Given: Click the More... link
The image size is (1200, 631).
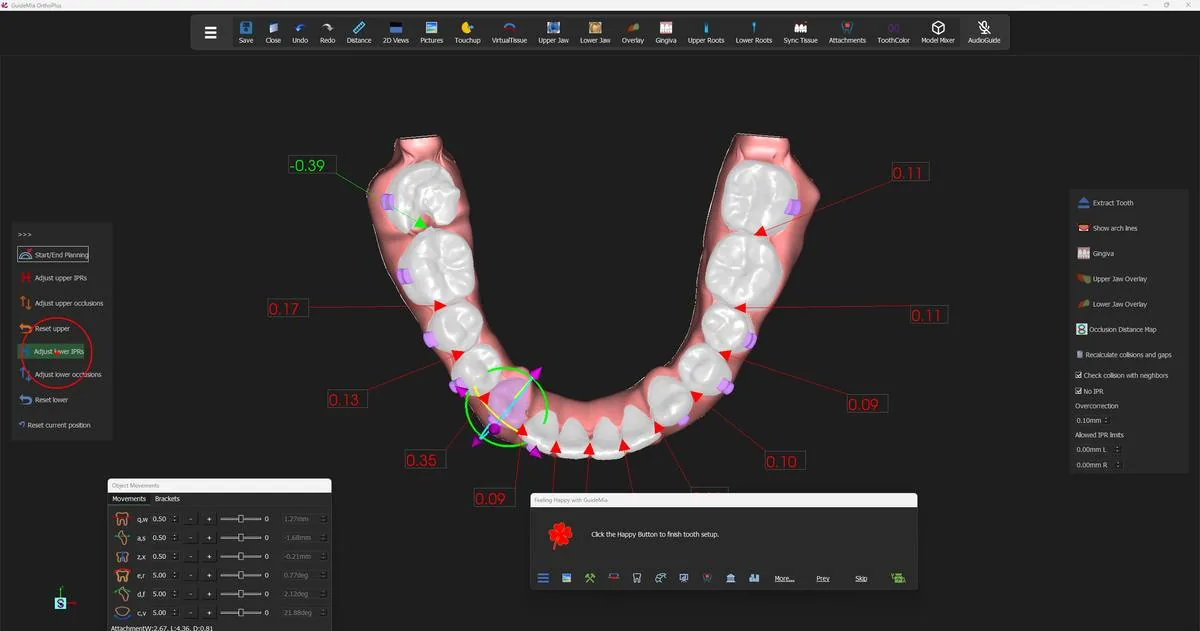Looking at the screenshot, I should click(x=784, y=579).
